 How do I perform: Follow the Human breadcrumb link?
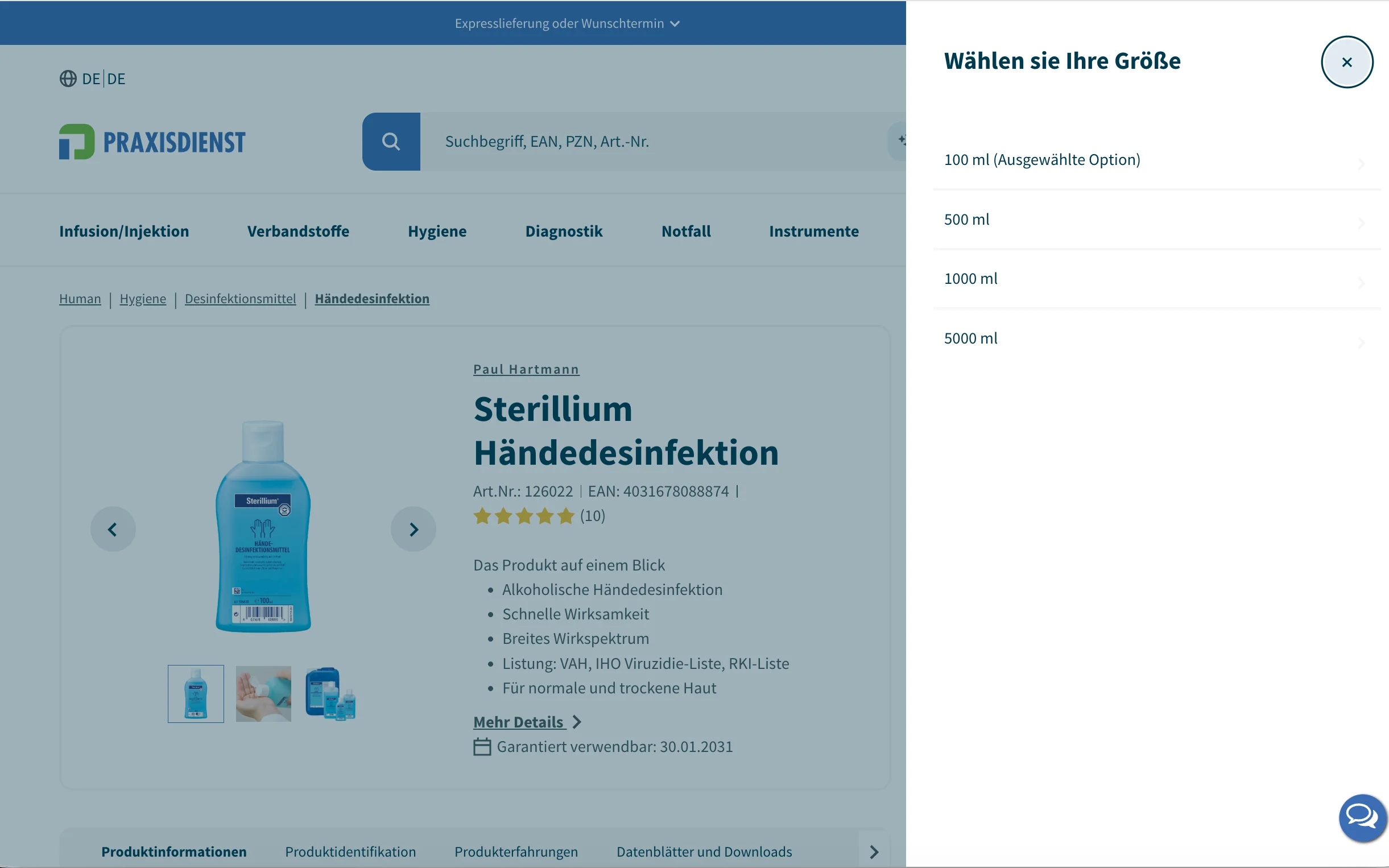pos(80,299)
